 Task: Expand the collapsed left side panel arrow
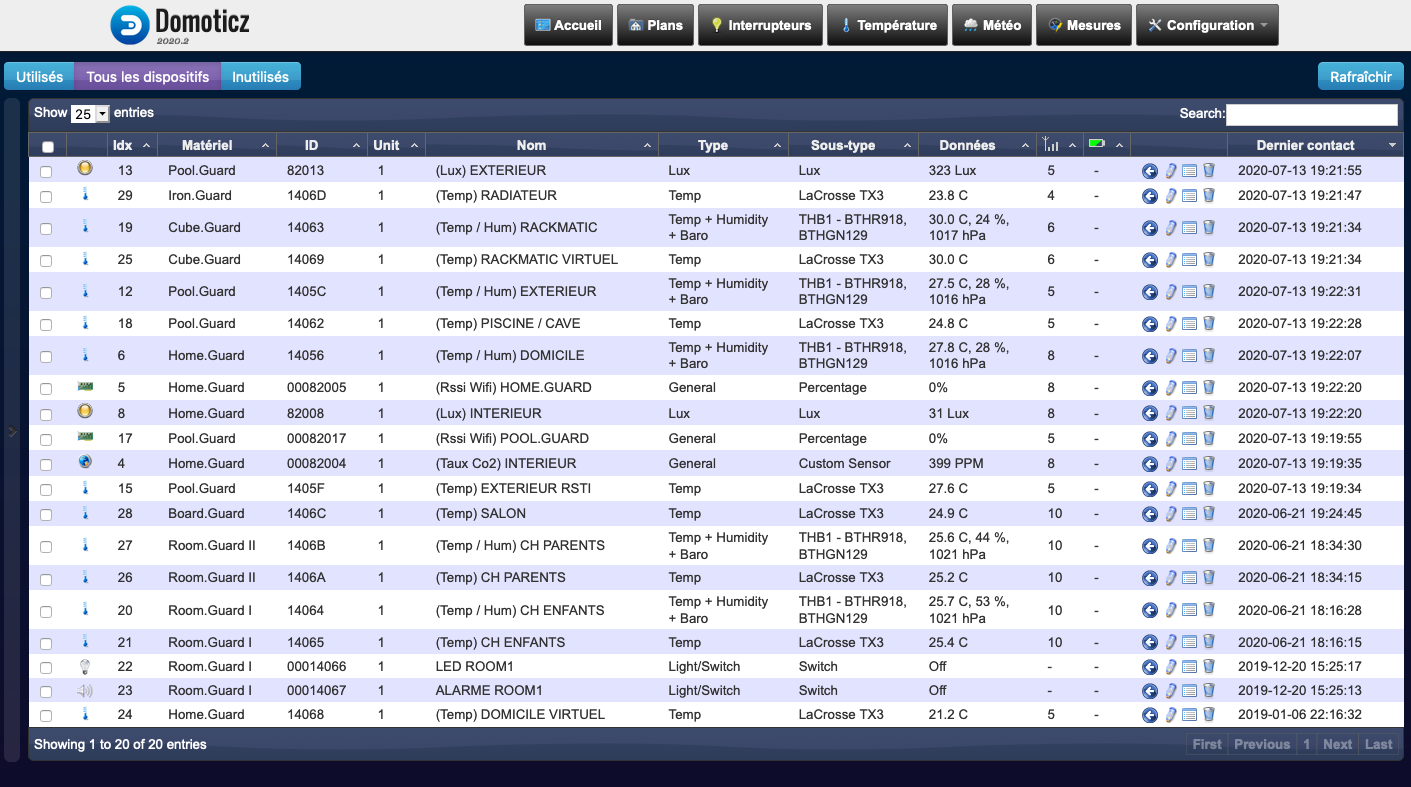[x=12, y=431]
